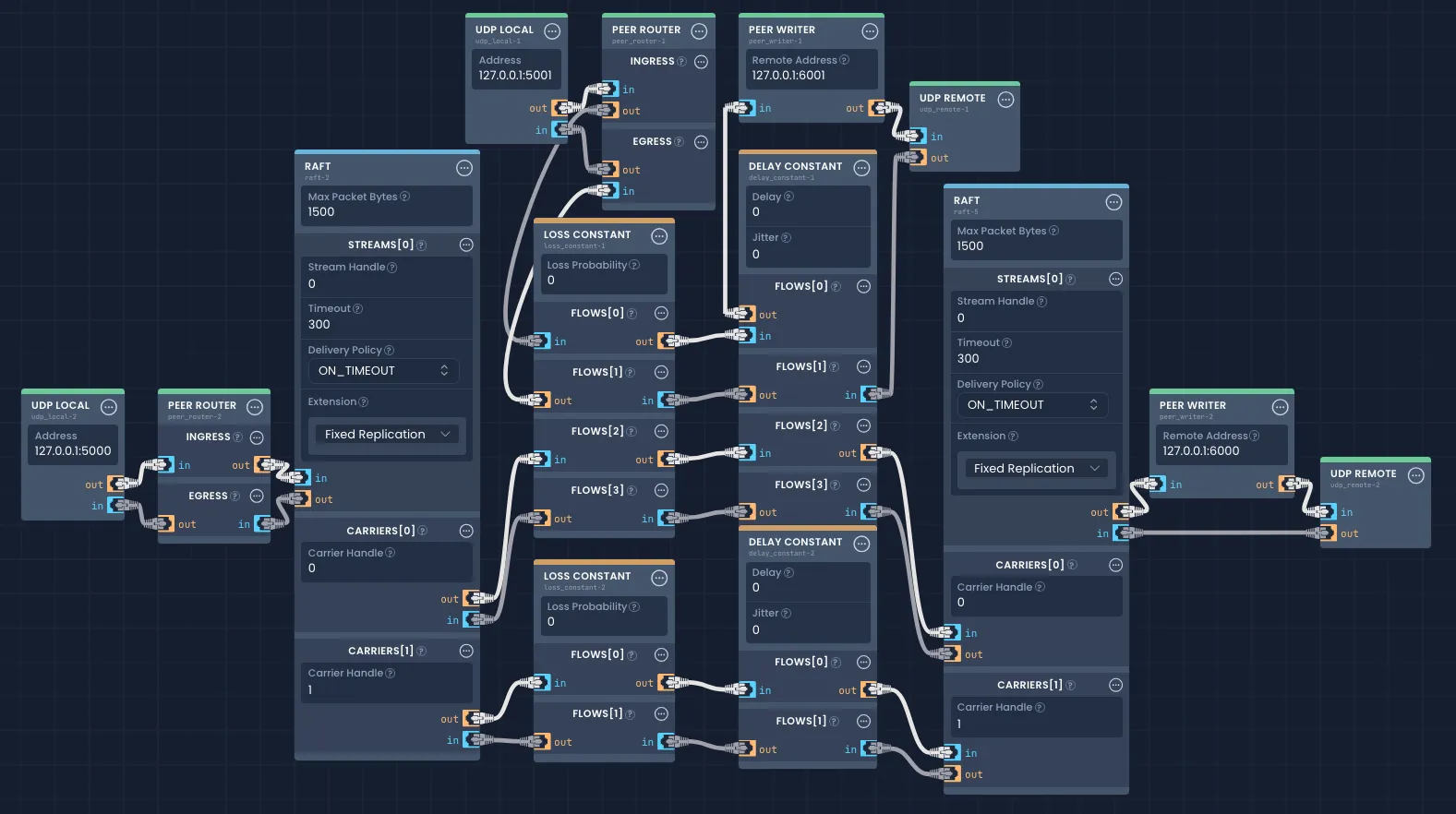Collapse the UDP REMOTE udp_remote-2 node
This screenshot has width=1456, height=814.
tap(1416, 475)
